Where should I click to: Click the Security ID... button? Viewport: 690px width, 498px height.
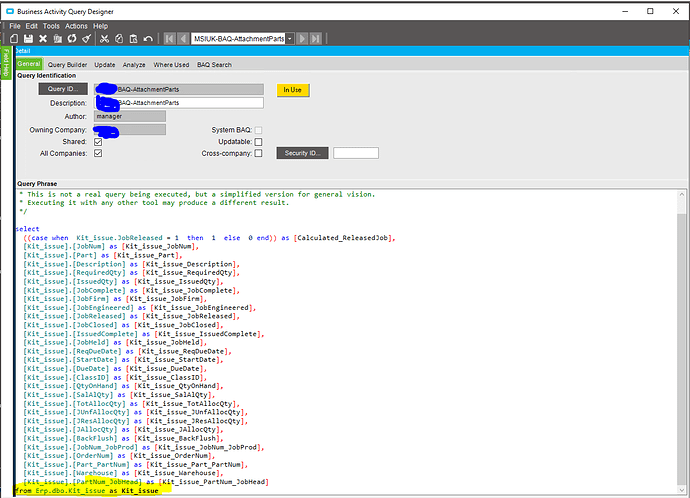(302, 153)
